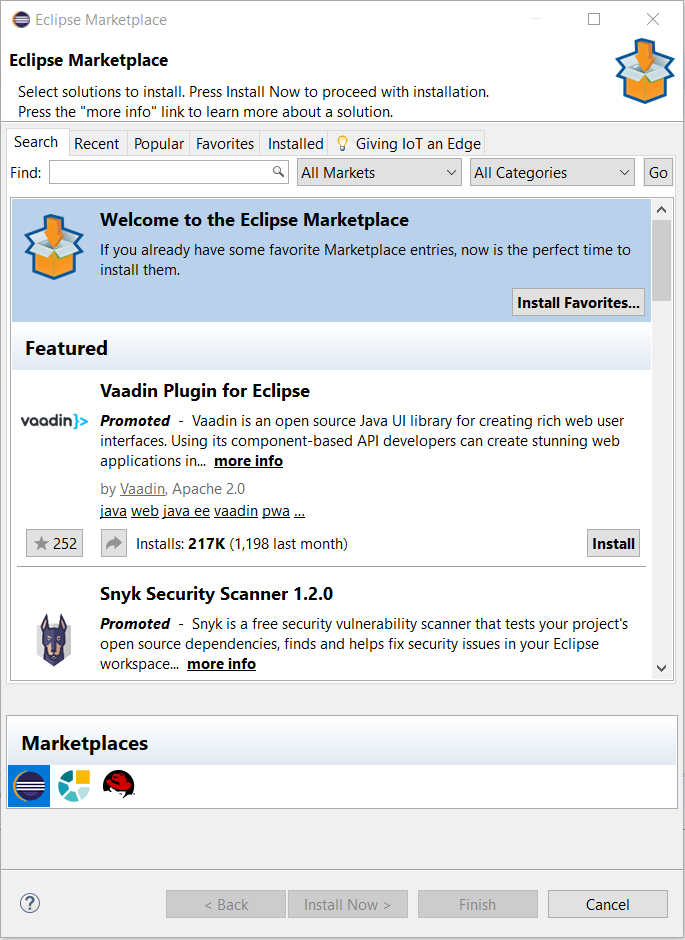Click the search magnifier icon in Find field
The image size is (685, 940).
(x=279, y=172)
